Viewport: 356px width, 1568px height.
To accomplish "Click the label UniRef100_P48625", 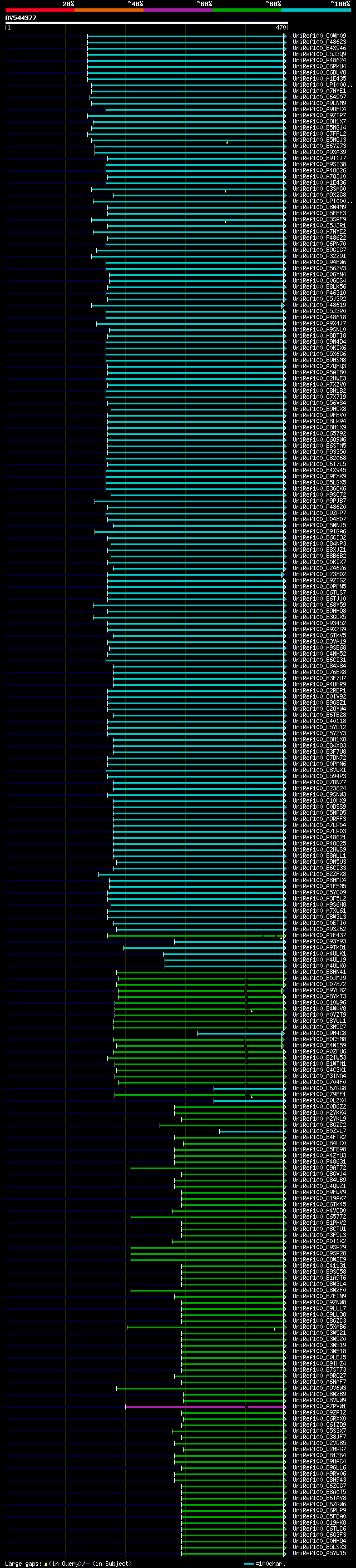I will coord(319,844).
